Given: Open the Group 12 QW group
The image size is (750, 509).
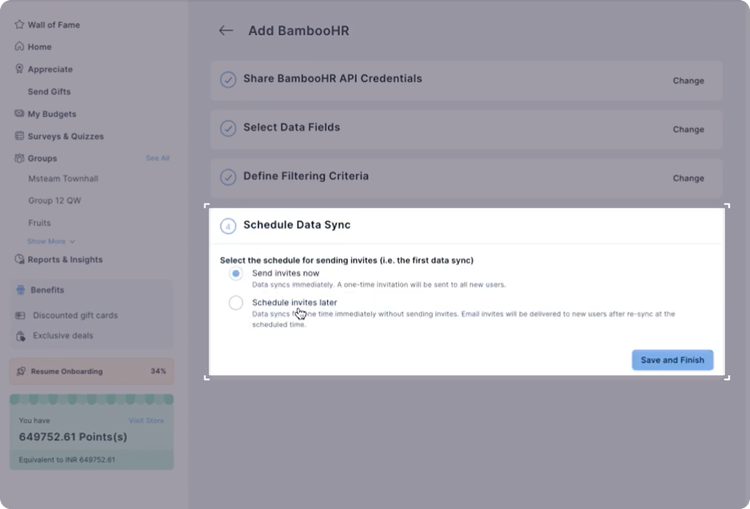Looking at the screenshot, I should point(55,200).
